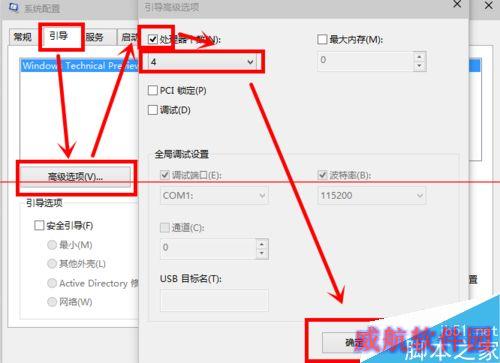Select Windows Technical Preview boot entry

tap(79, 66)
